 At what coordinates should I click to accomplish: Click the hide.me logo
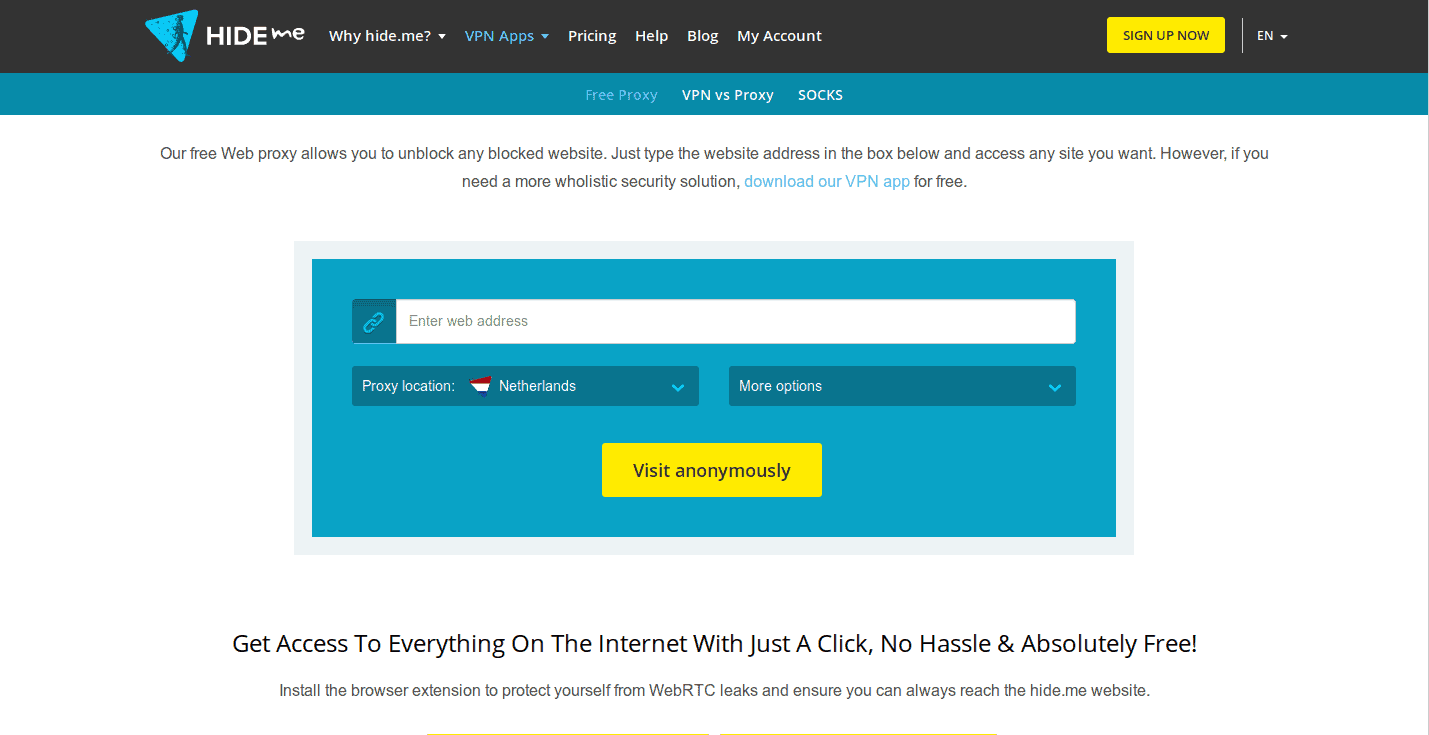coord(225,36)
